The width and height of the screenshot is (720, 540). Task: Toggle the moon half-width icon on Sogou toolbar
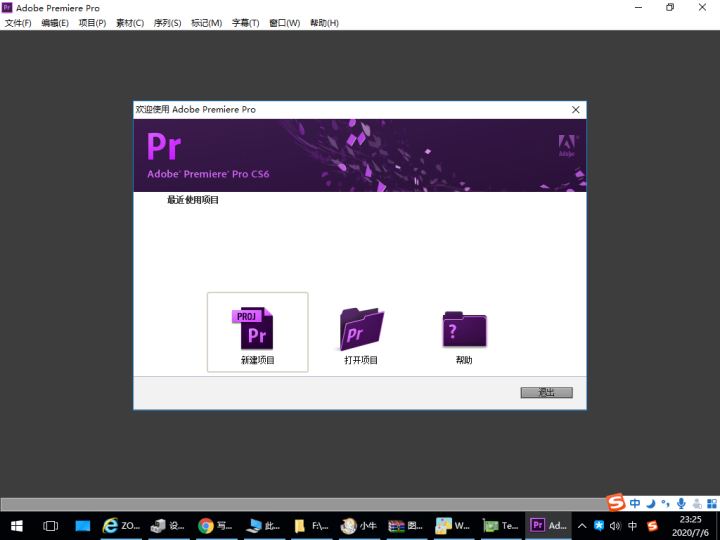click(651, 503)
